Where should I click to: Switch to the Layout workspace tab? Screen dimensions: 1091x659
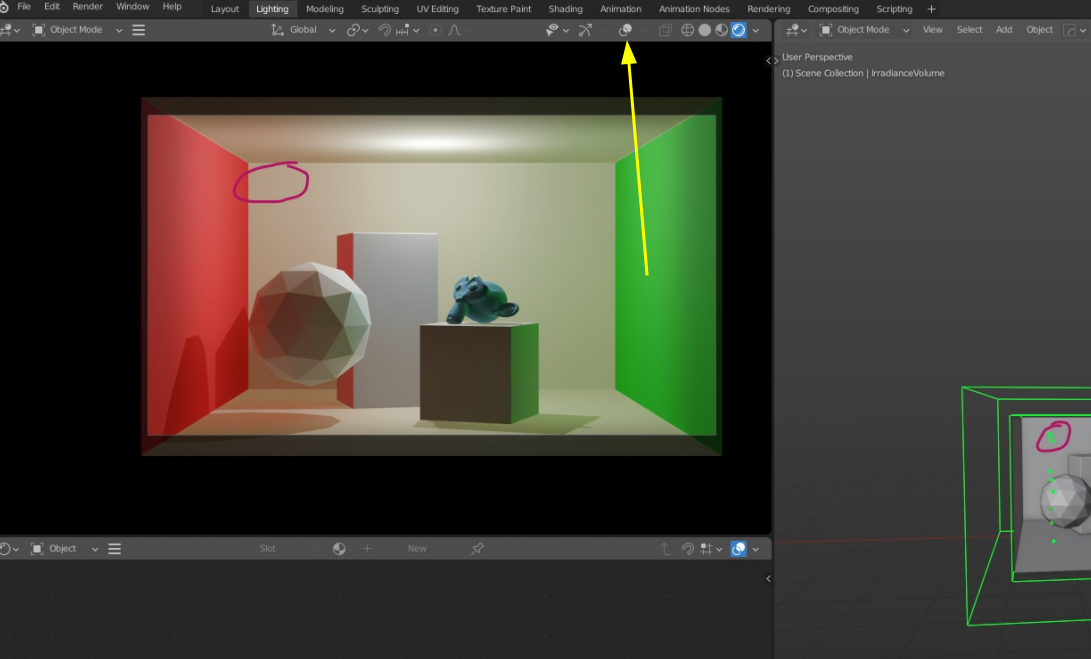pos(225,9)
